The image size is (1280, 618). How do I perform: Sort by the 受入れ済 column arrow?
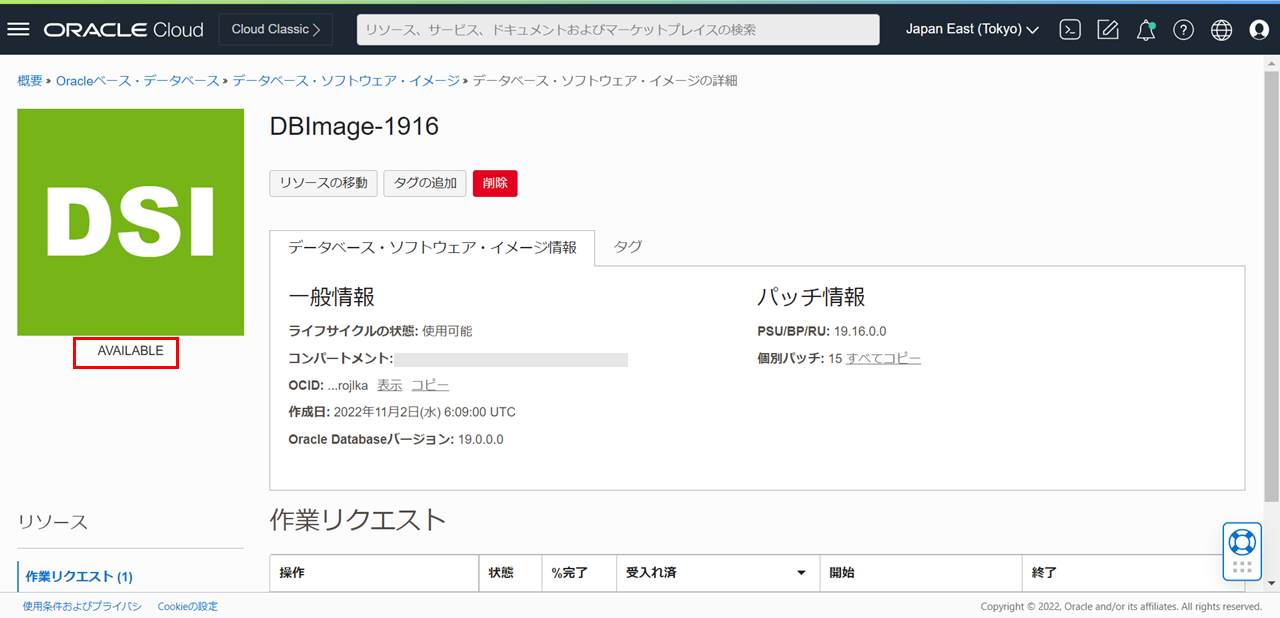tap(800, 573)
